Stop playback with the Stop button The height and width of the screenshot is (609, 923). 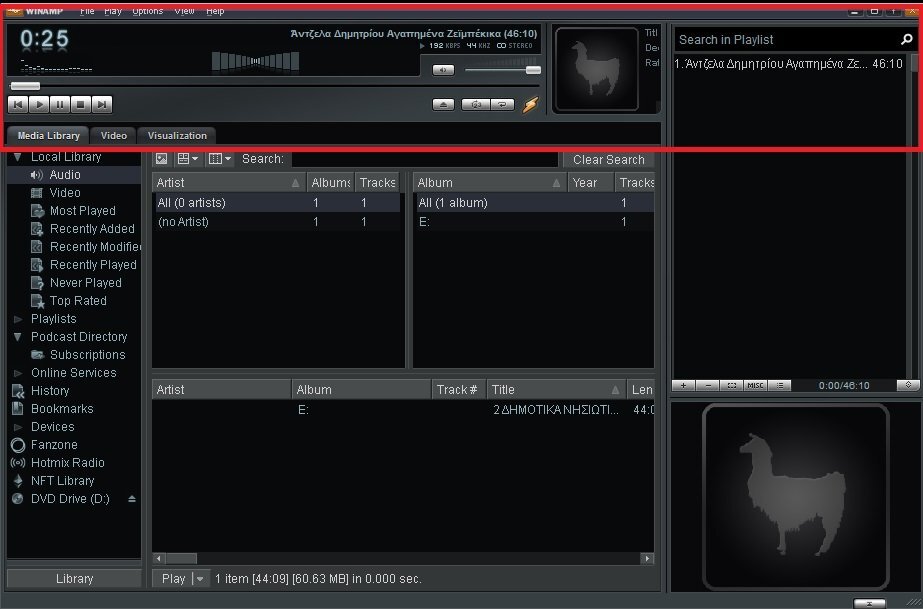(x=81, y=105)
